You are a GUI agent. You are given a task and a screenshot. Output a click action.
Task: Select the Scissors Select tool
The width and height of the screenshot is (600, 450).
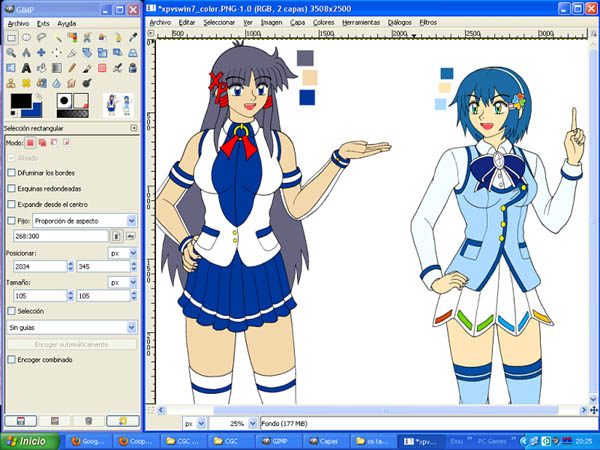(x=87, y=38)
